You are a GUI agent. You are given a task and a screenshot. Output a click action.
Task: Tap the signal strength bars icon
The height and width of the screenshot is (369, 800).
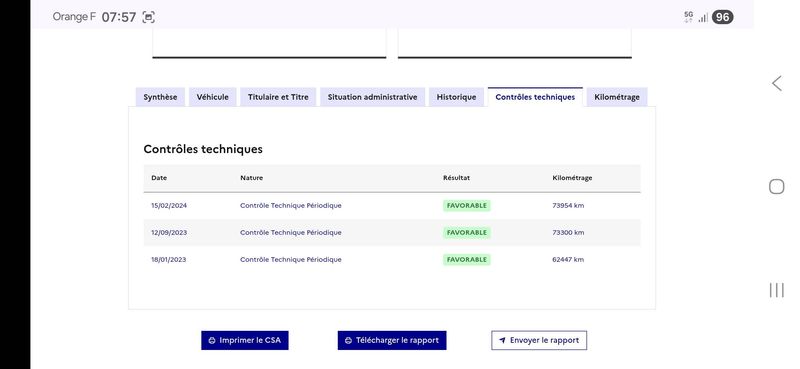(x=703, y=18)
